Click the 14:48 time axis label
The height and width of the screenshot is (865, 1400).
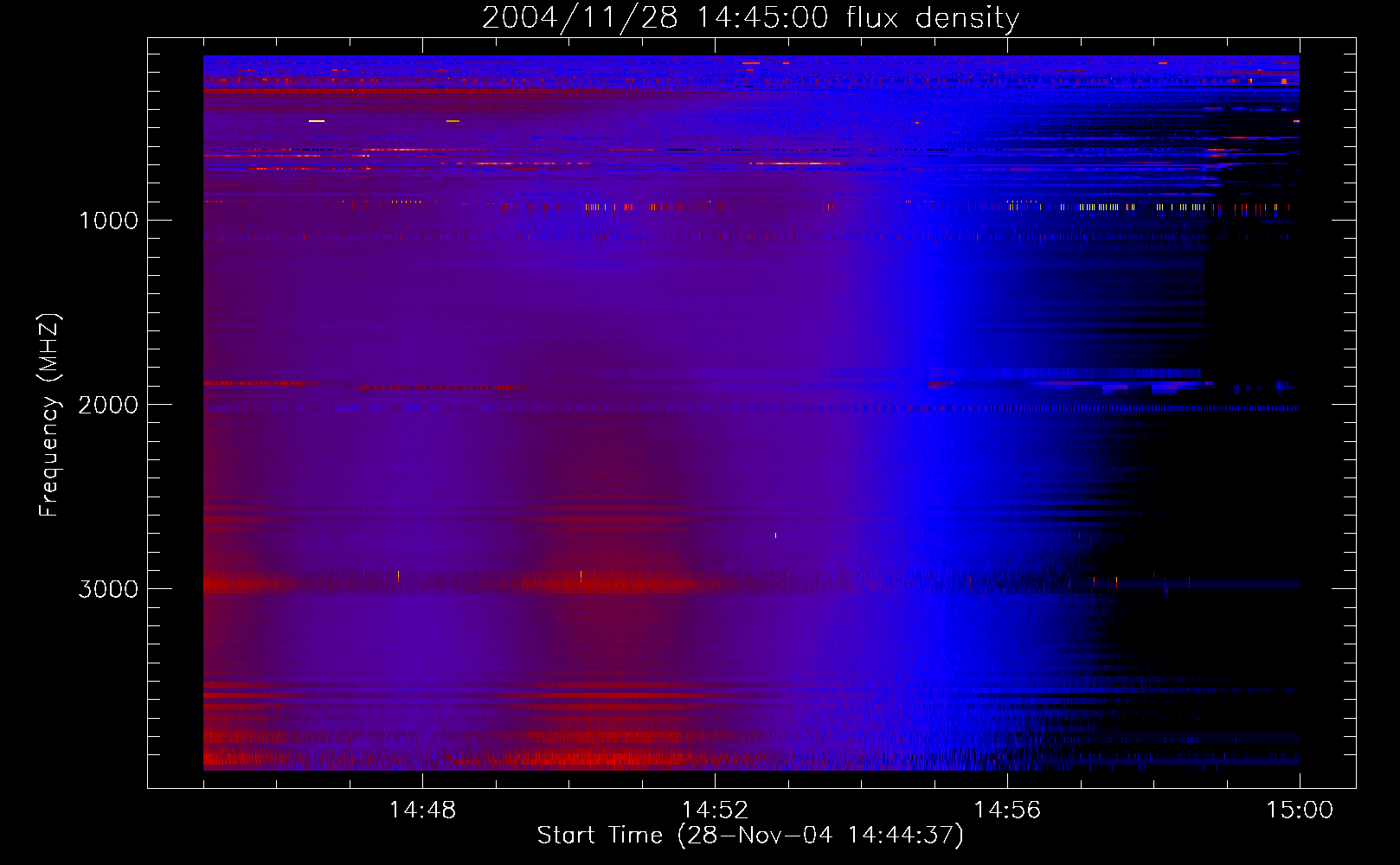tap(422, 810)
